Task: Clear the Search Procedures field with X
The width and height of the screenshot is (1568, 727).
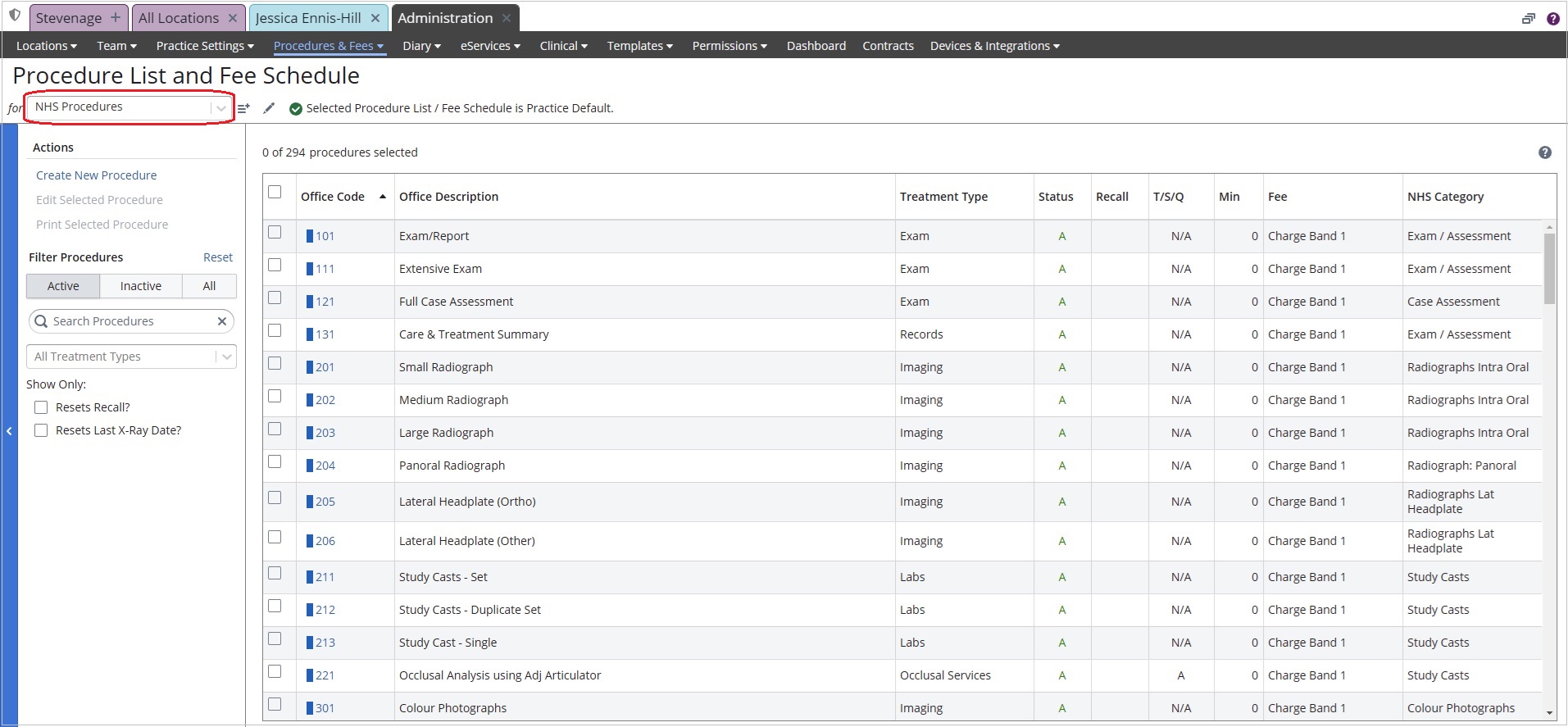Action: pos(221,321)
